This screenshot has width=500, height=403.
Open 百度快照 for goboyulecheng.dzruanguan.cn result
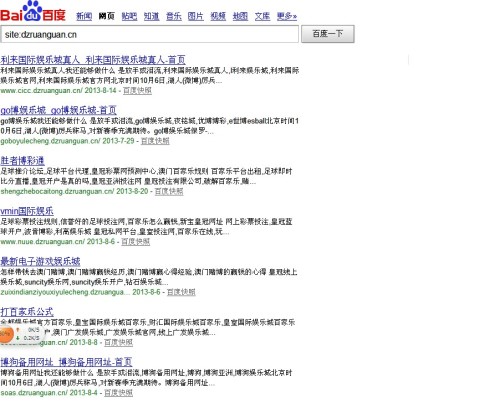pos(155,141)
